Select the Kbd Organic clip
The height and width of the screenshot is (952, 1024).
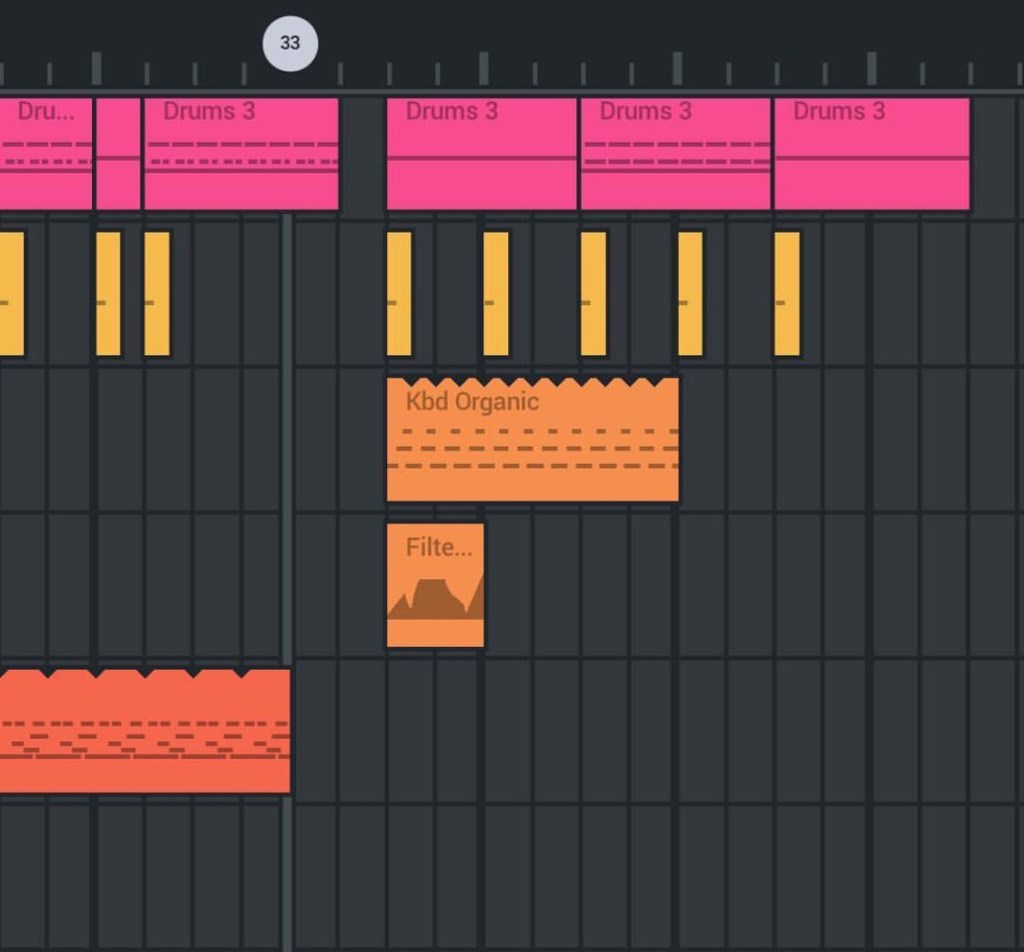coord(532,440)
